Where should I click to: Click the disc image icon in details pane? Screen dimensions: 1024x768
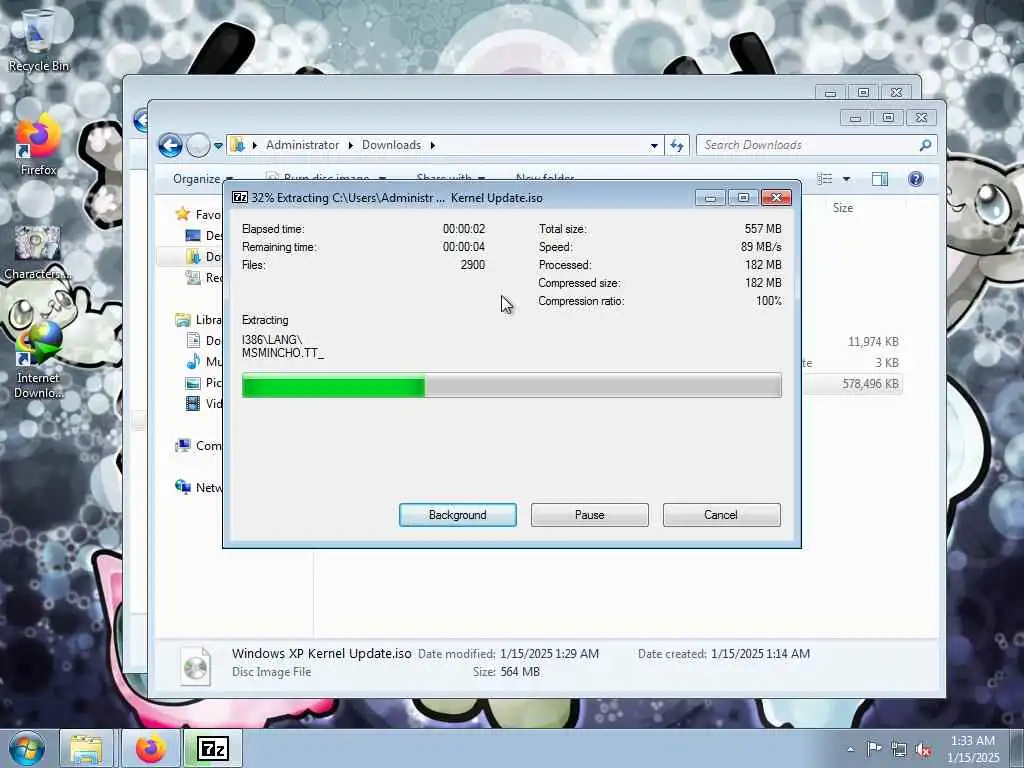[x=196, y=665]
